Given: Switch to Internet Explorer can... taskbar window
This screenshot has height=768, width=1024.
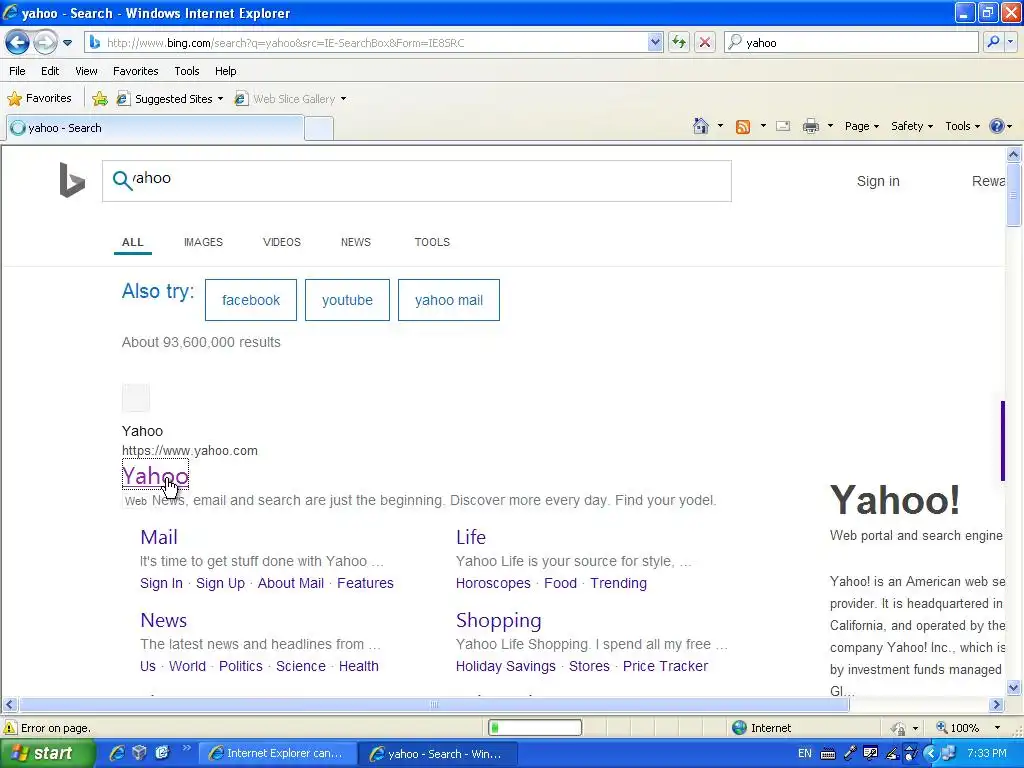Looking at the screenshot, I should (x=278, y=754).
